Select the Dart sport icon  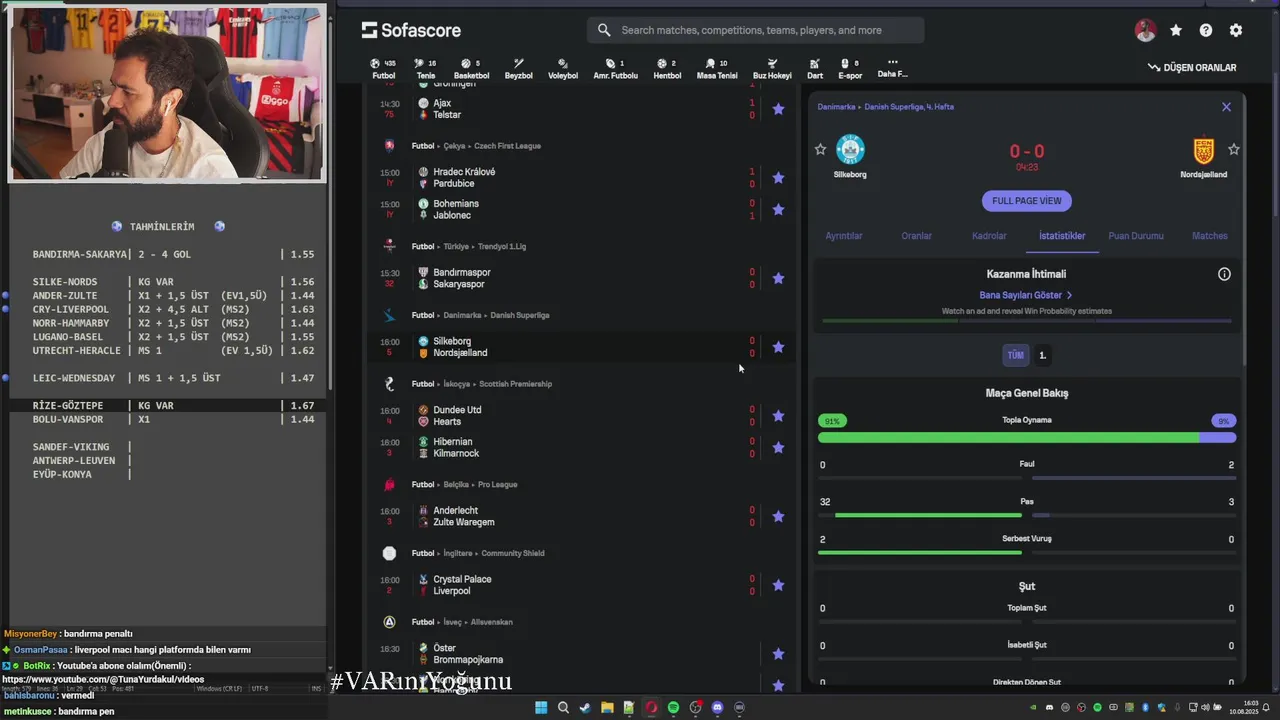pyautogui.click(x=815, y=69)
